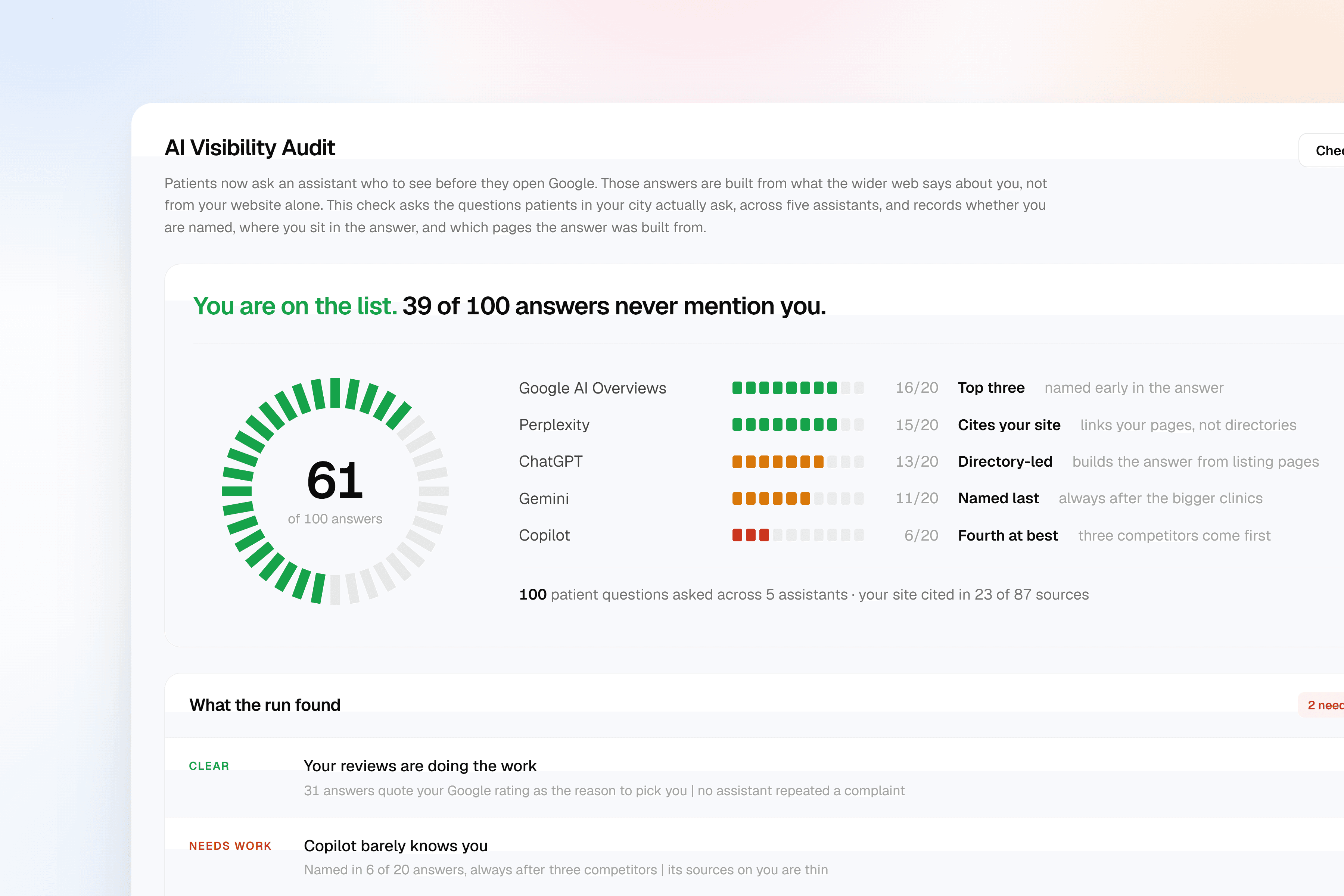
Task: Click the Copilot red progress bar
Action: coord(798,535)
